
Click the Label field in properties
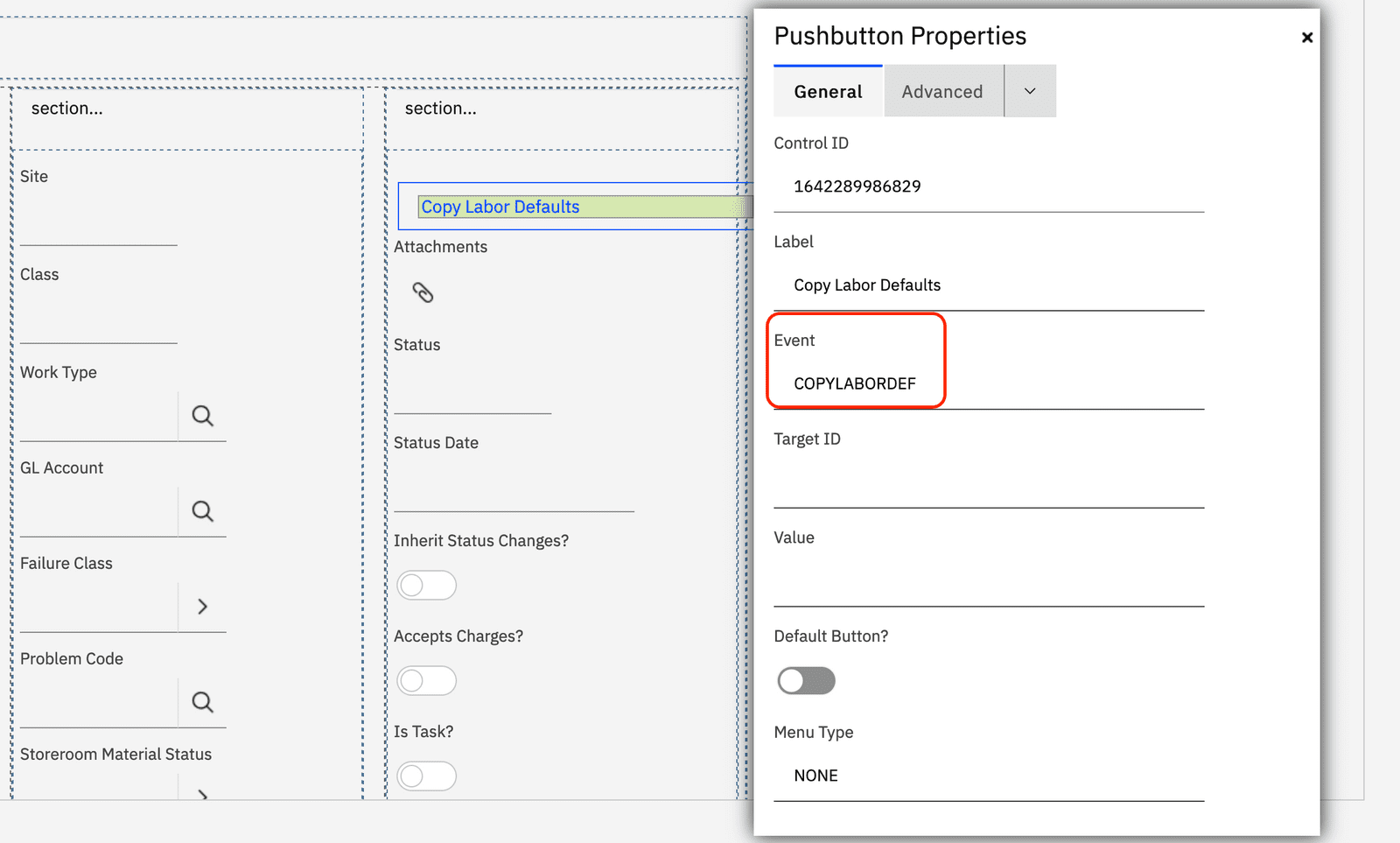point(989,285)
